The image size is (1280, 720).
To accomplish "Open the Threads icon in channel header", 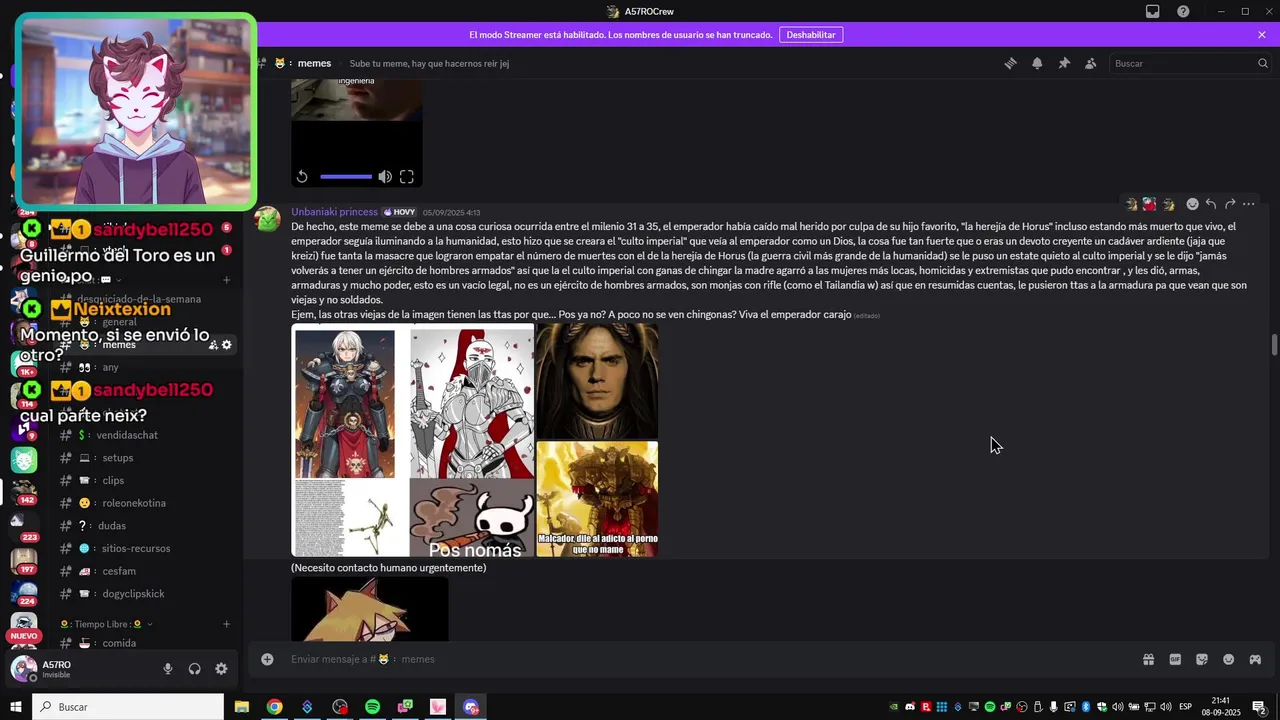I will pyautogui.click(x=1010, y=63).
